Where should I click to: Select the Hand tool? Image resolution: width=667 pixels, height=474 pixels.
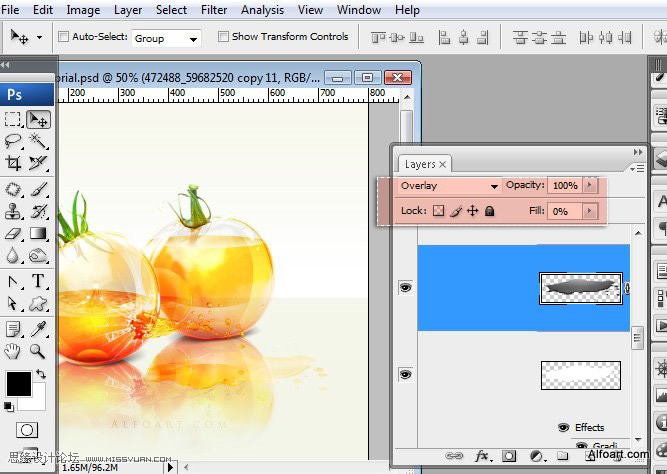[x=14, y=351]
